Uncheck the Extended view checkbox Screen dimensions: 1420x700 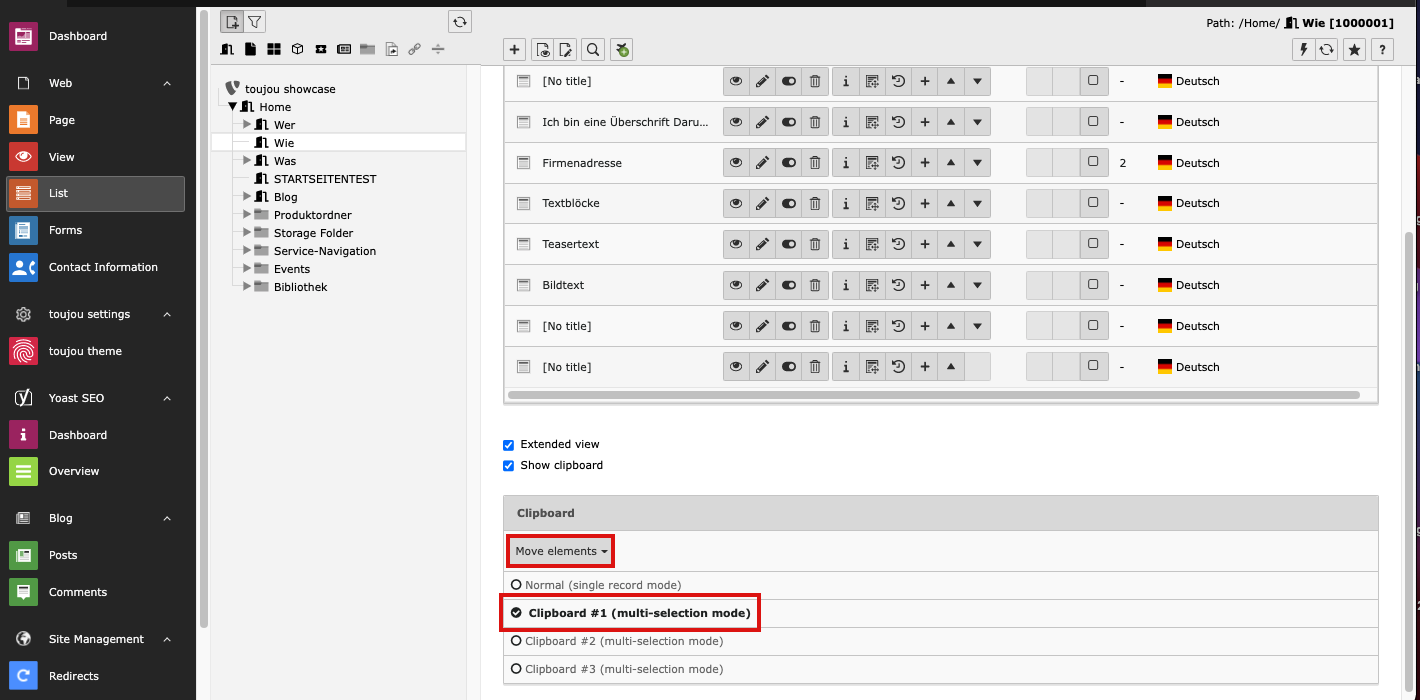[508, 445]
